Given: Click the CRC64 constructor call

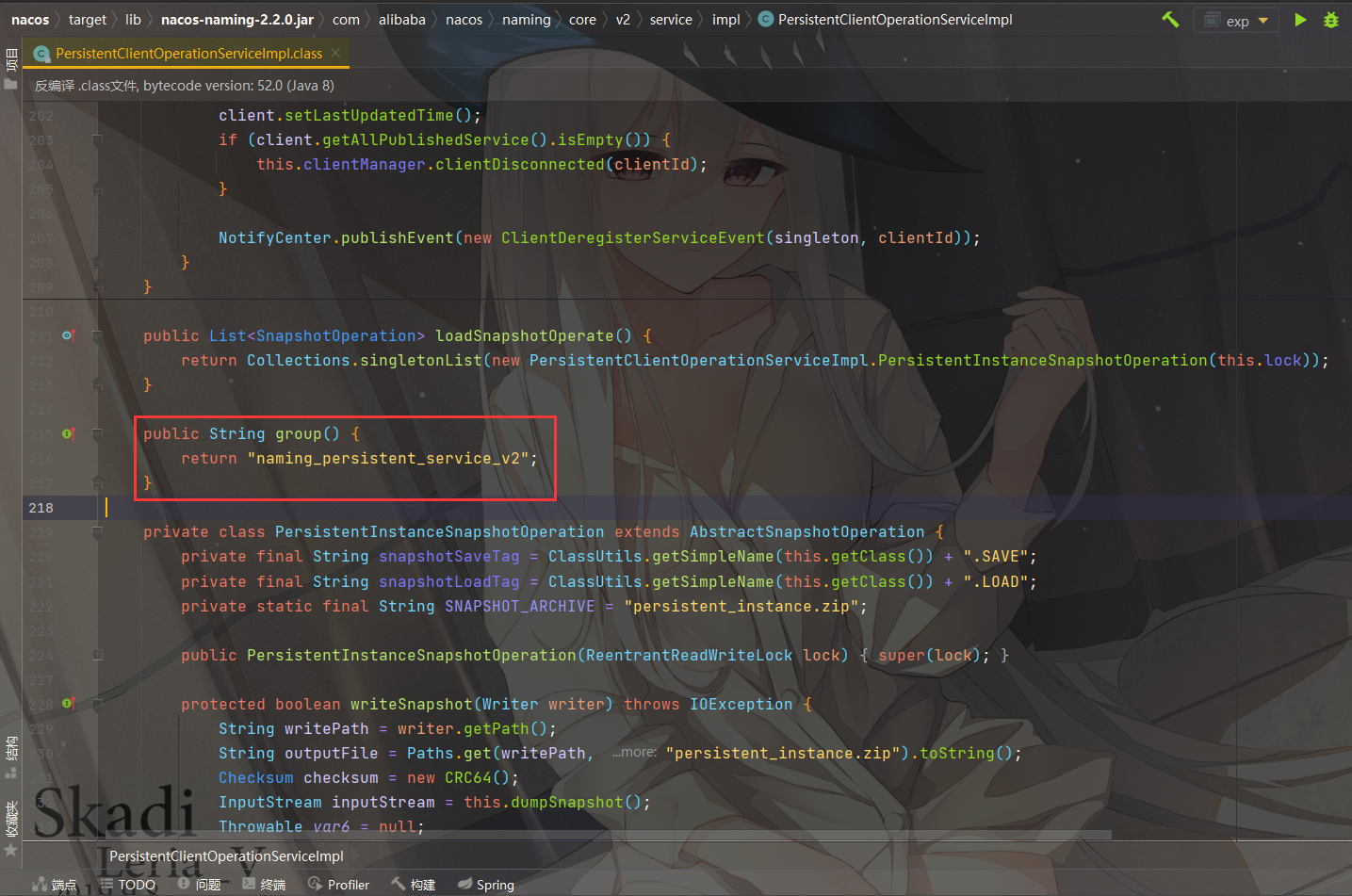Looking at the screenshot, I should pos(468,778).
